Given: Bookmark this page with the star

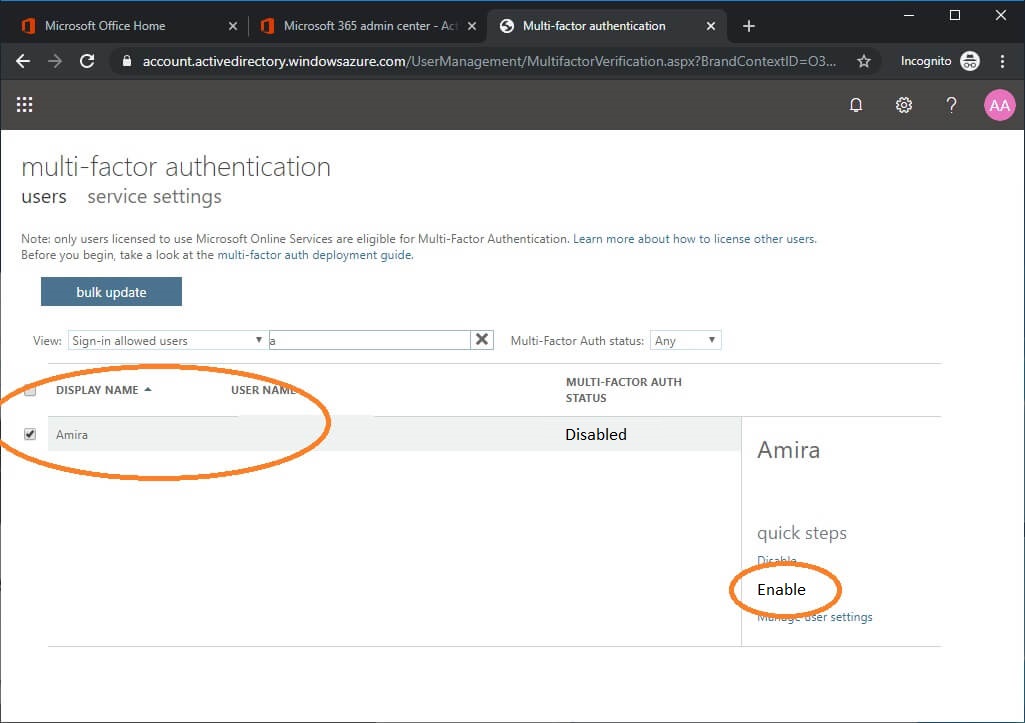Looking at the screenshot, I should [864, 61].
